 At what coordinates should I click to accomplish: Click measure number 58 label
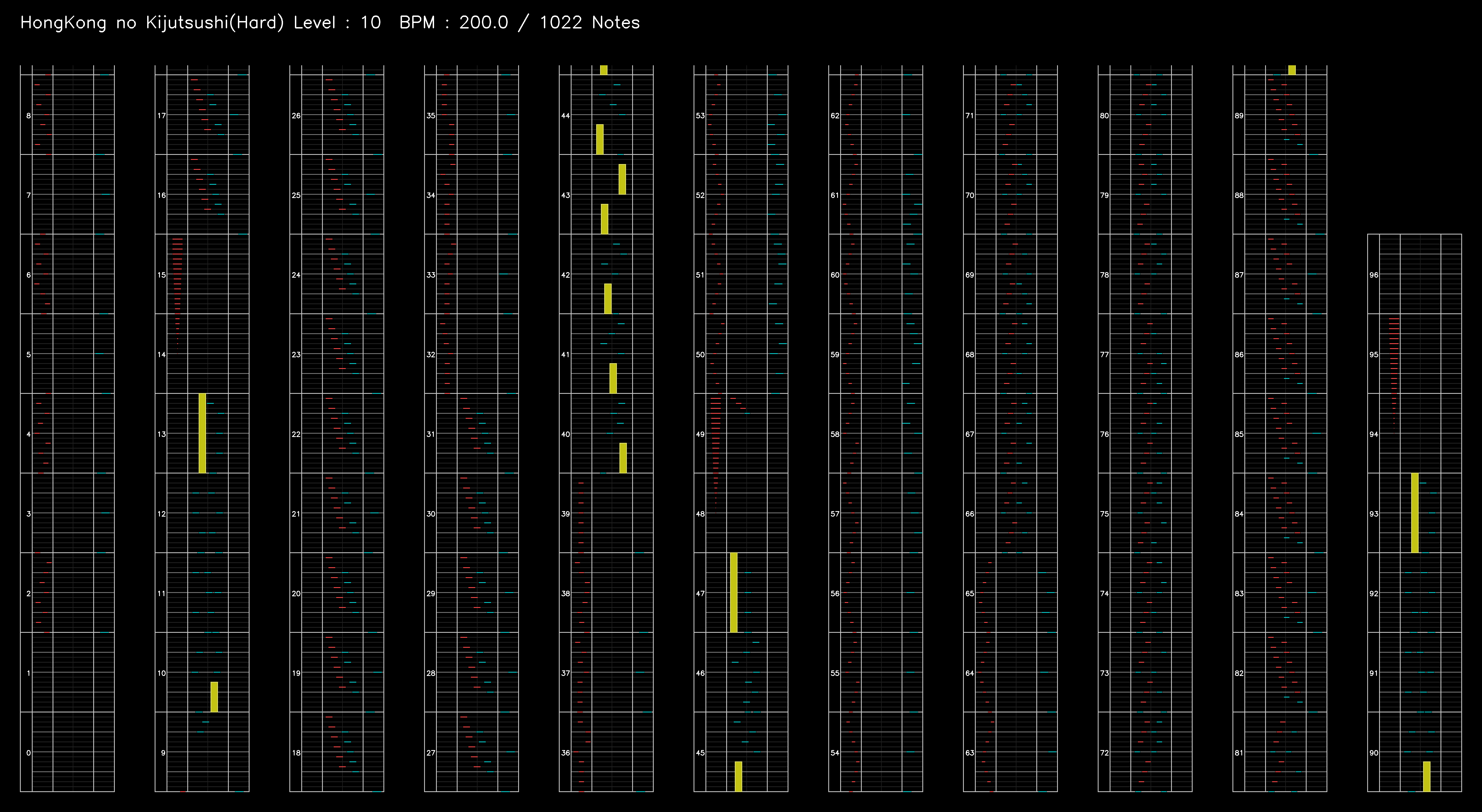[835, 434]
